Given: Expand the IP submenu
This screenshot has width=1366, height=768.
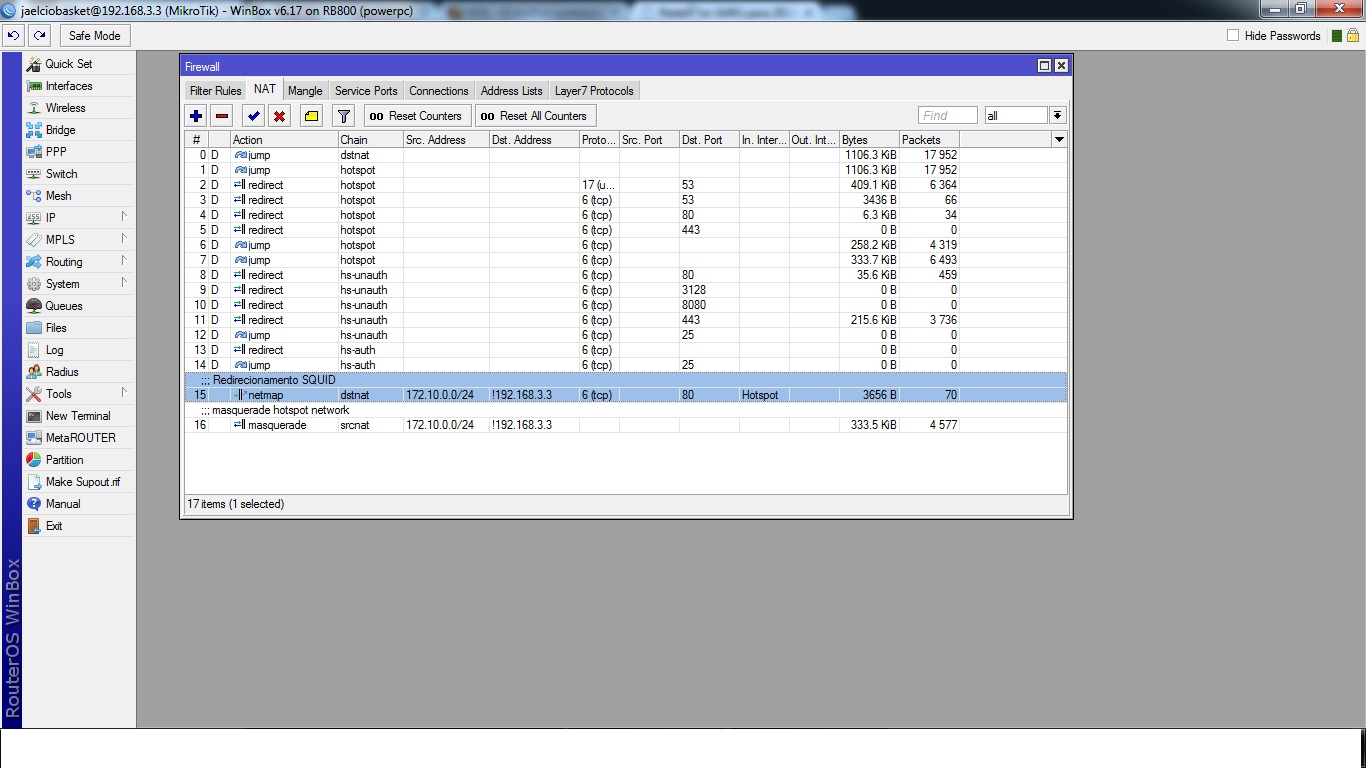Looking at the screenshot, I should click(x=79, y=217).
